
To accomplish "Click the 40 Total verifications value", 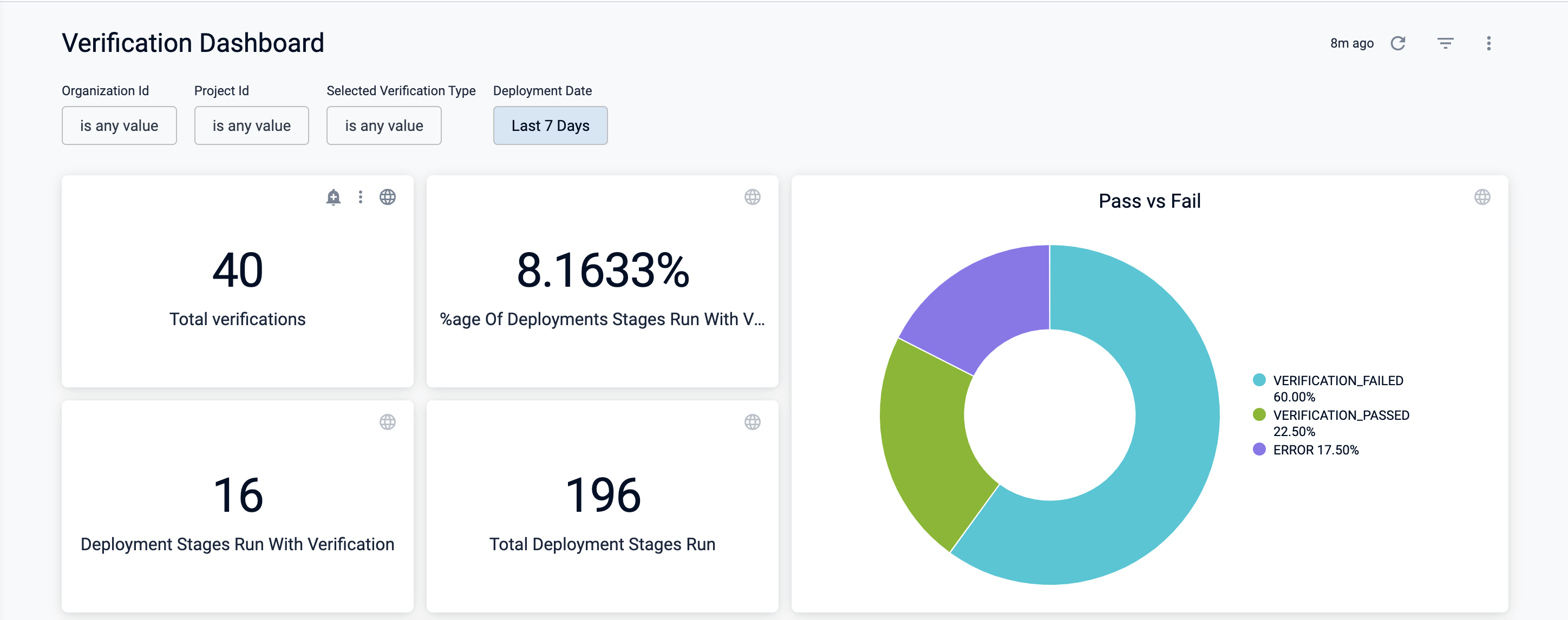I will pyautogui.click(x=237, y=270).
